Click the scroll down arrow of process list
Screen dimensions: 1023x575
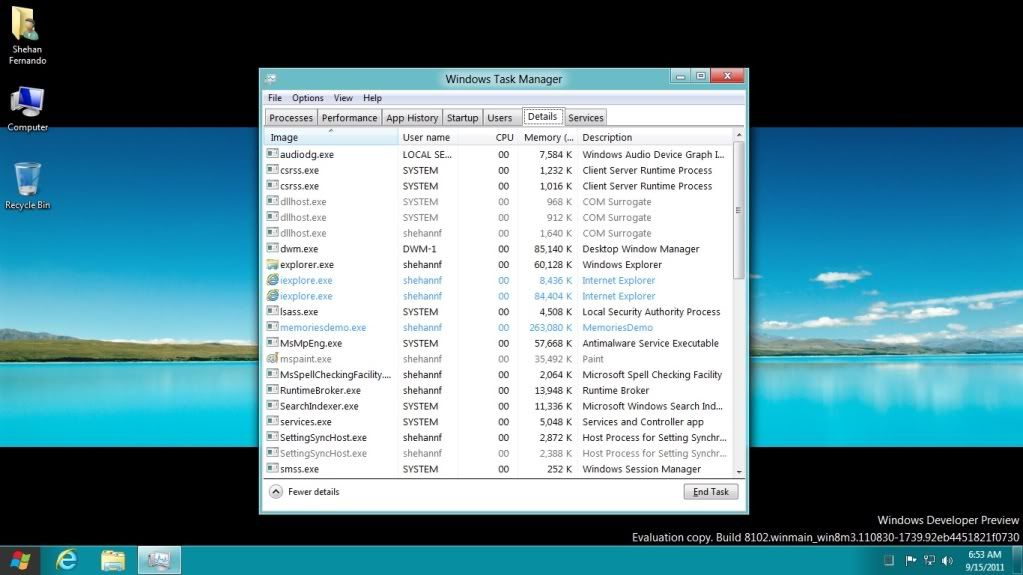(739, 471)
